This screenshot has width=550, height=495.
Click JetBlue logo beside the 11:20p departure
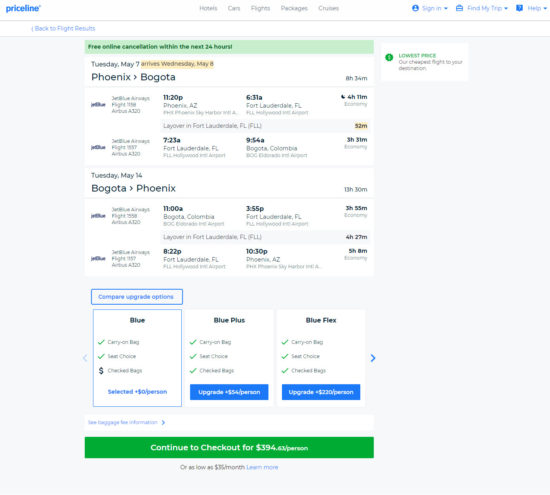tap(98, 105)
